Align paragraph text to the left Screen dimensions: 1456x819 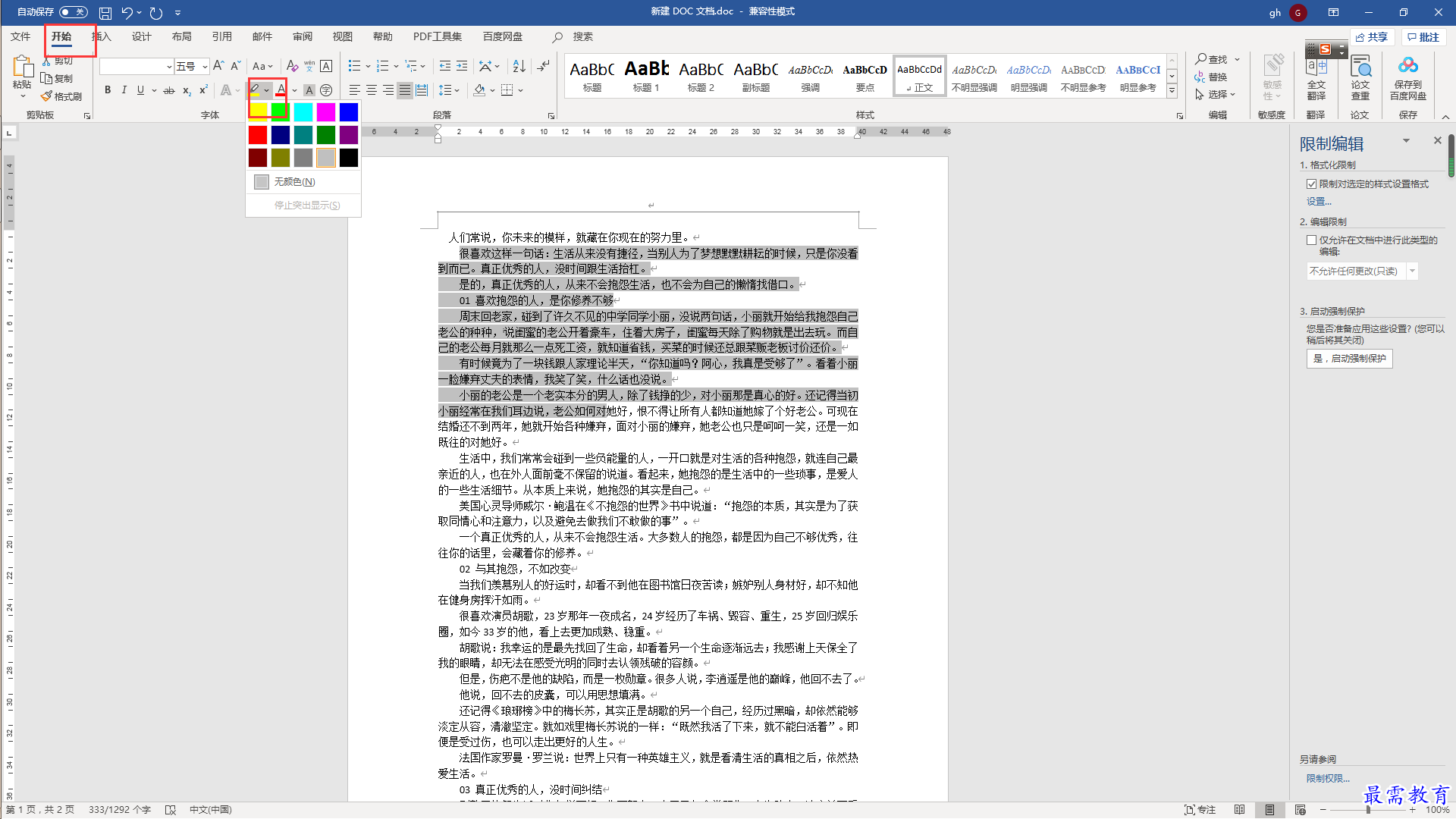coord(355,90)
